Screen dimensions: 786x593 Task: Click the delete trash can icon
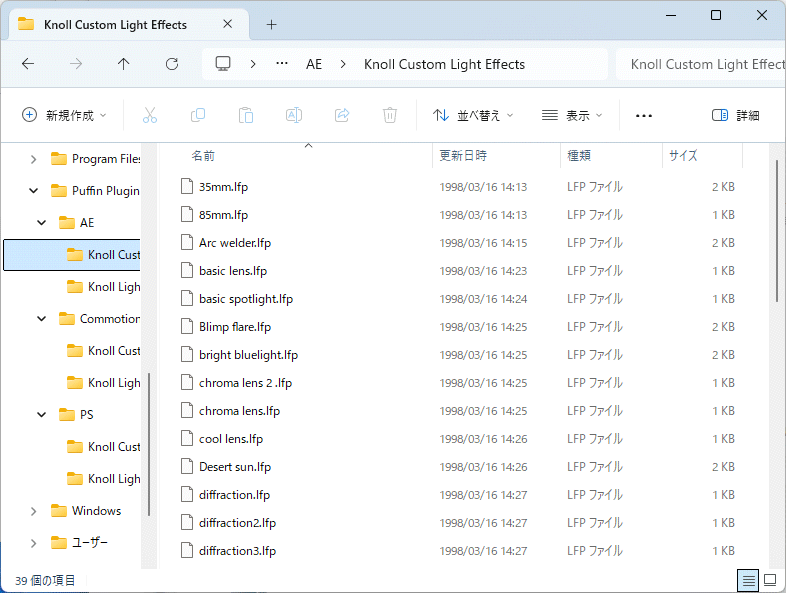pos(389,115)
